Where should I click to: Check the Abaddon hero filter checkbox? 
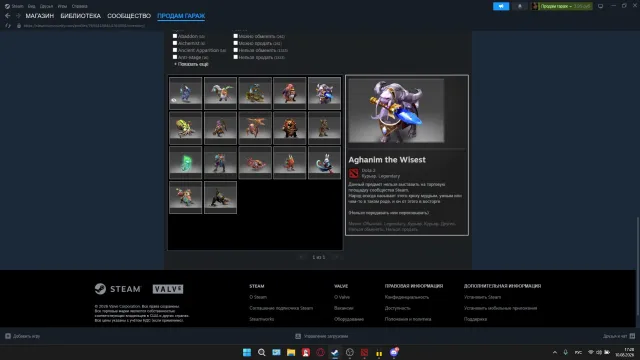click(175, 36)
